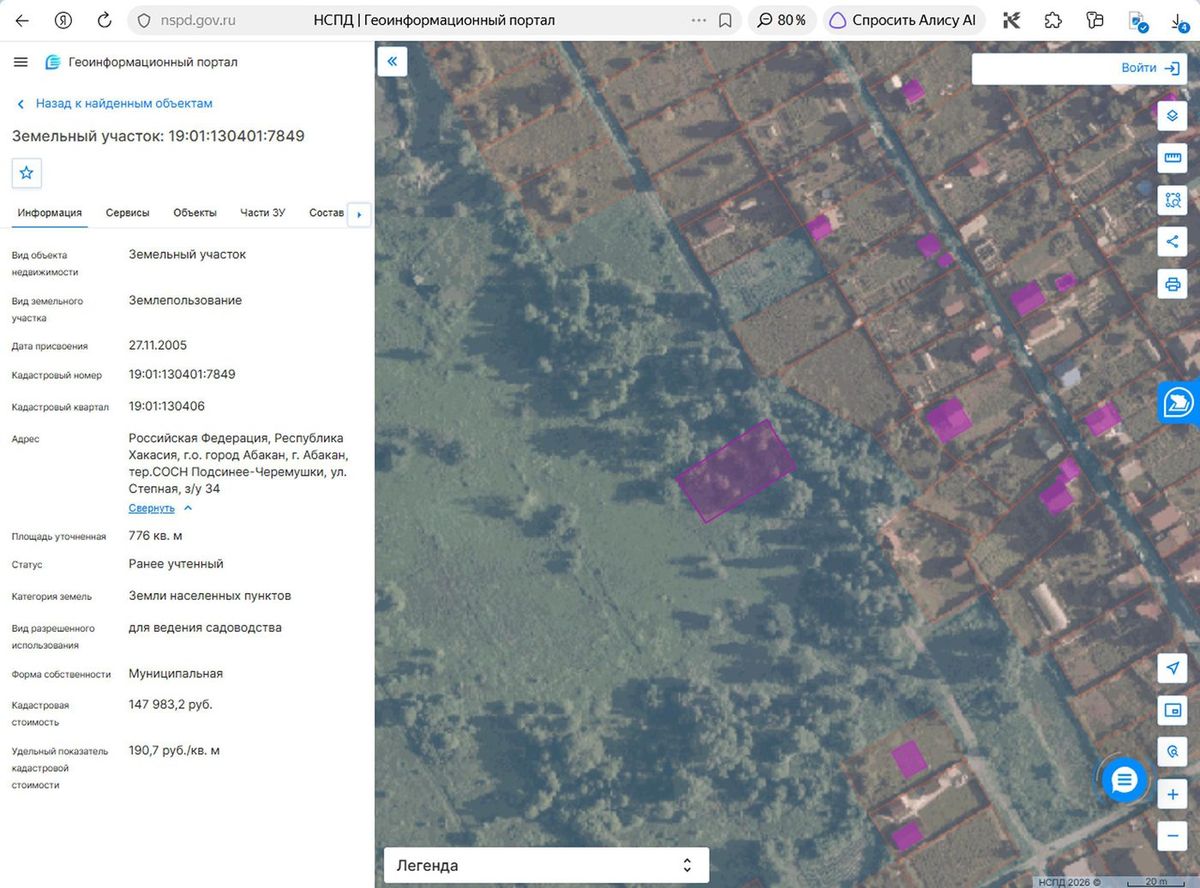This screenshot has height=888, width=1200.
Task: Open the overview map widget icon
Action: click(1173, 710)
